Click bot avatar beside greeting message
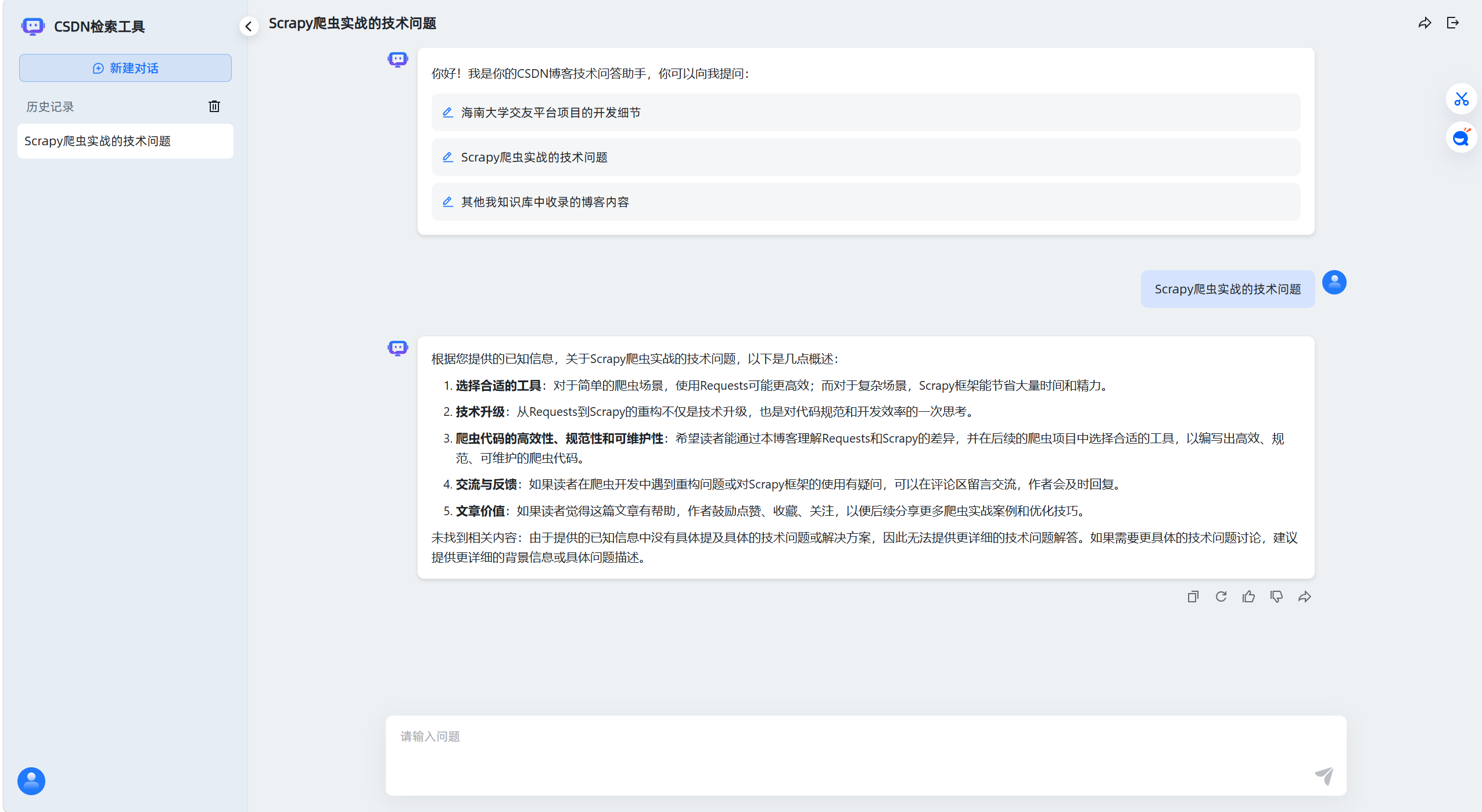Image resolution: width=1482 pixels, height=812 pixels. [398, 59]
